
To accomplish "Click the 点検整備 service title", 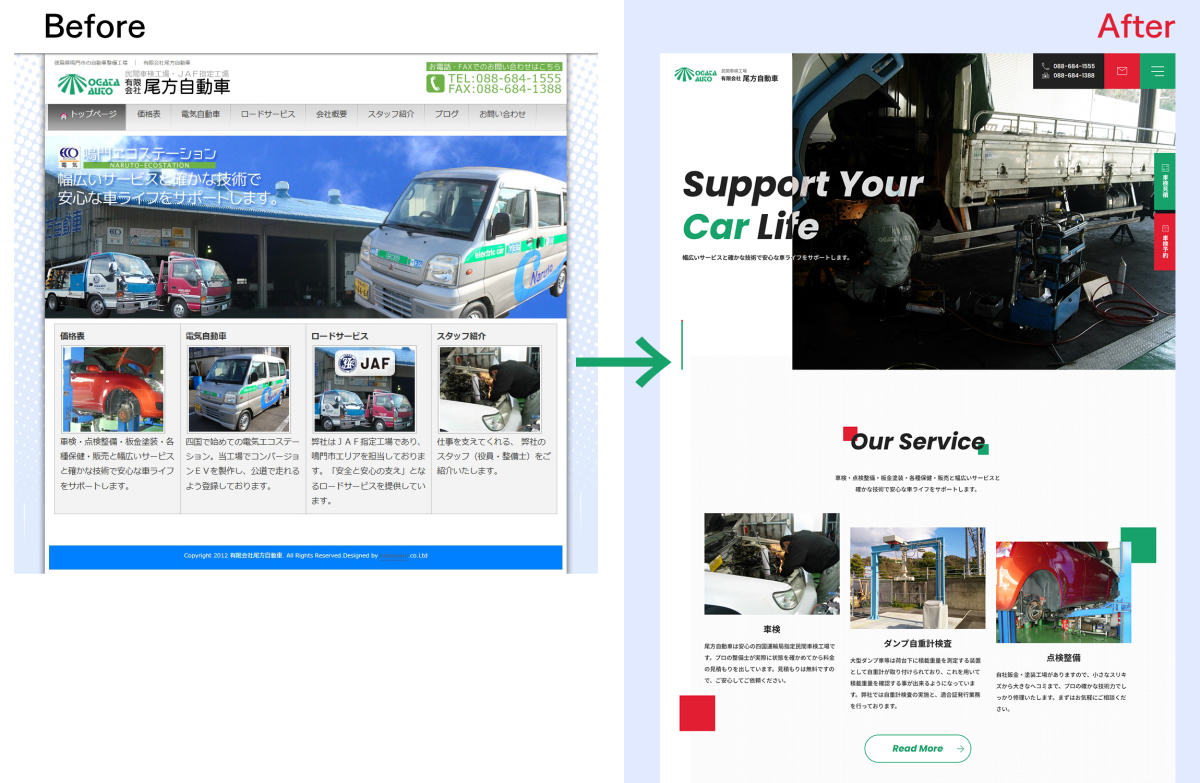I will click(x=1064, y=658).
